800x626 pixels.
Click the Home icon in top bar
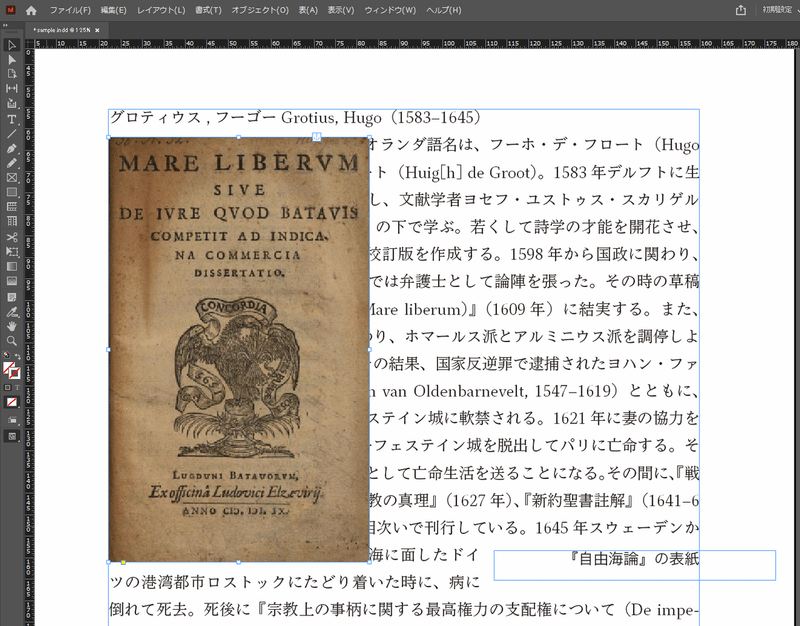(x=31, y=10)
